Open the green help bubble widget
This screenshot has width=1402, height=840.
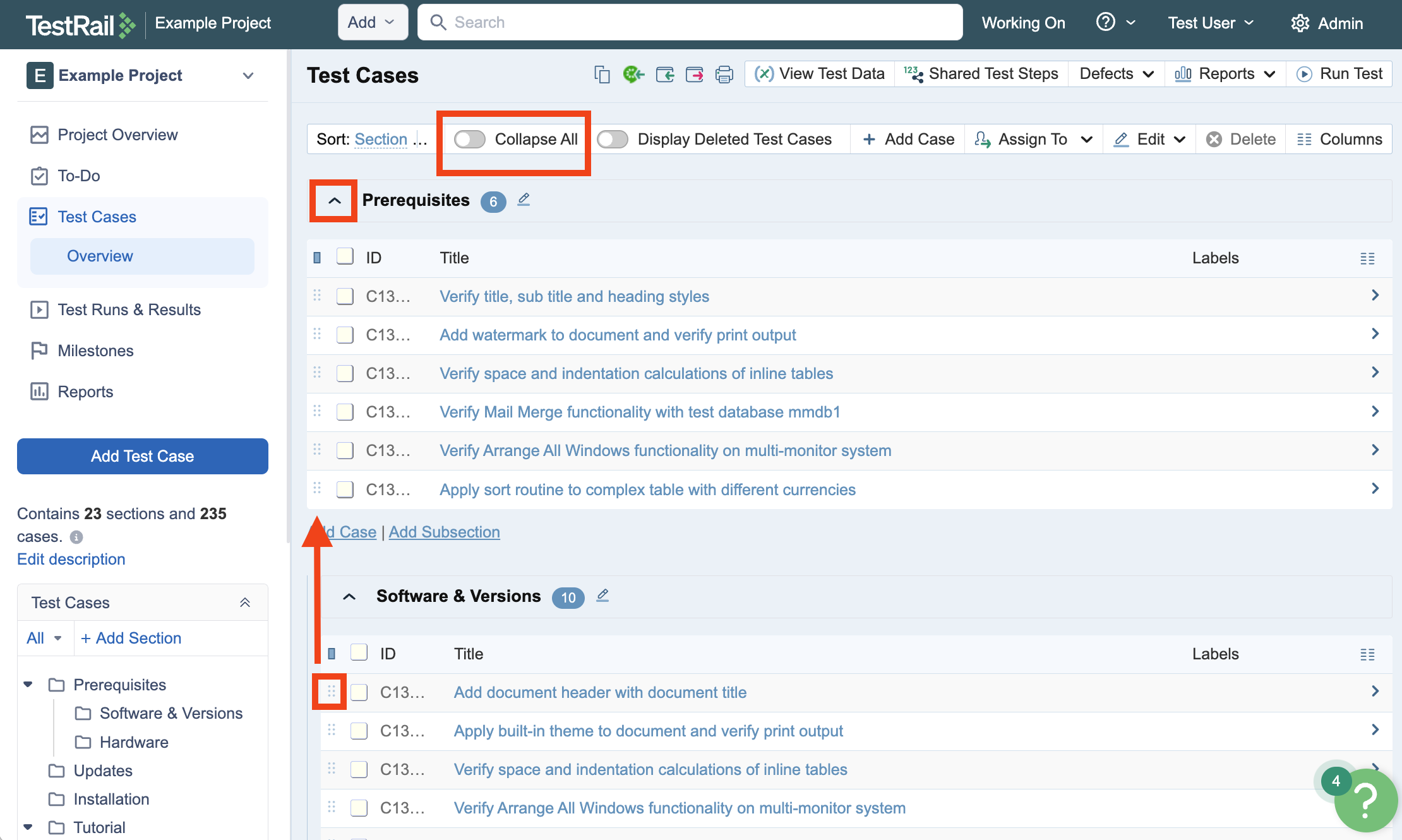(1364, 800)
